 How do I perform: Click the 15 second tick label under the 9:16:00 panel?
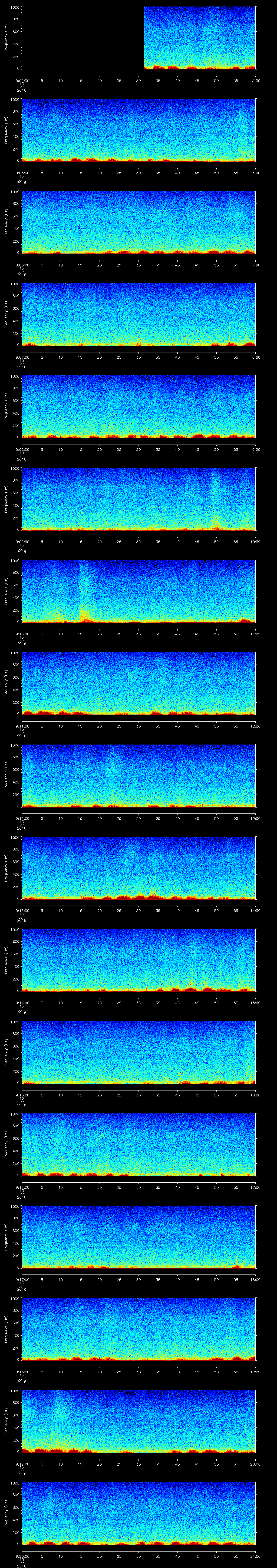[x=80, y=1187]
